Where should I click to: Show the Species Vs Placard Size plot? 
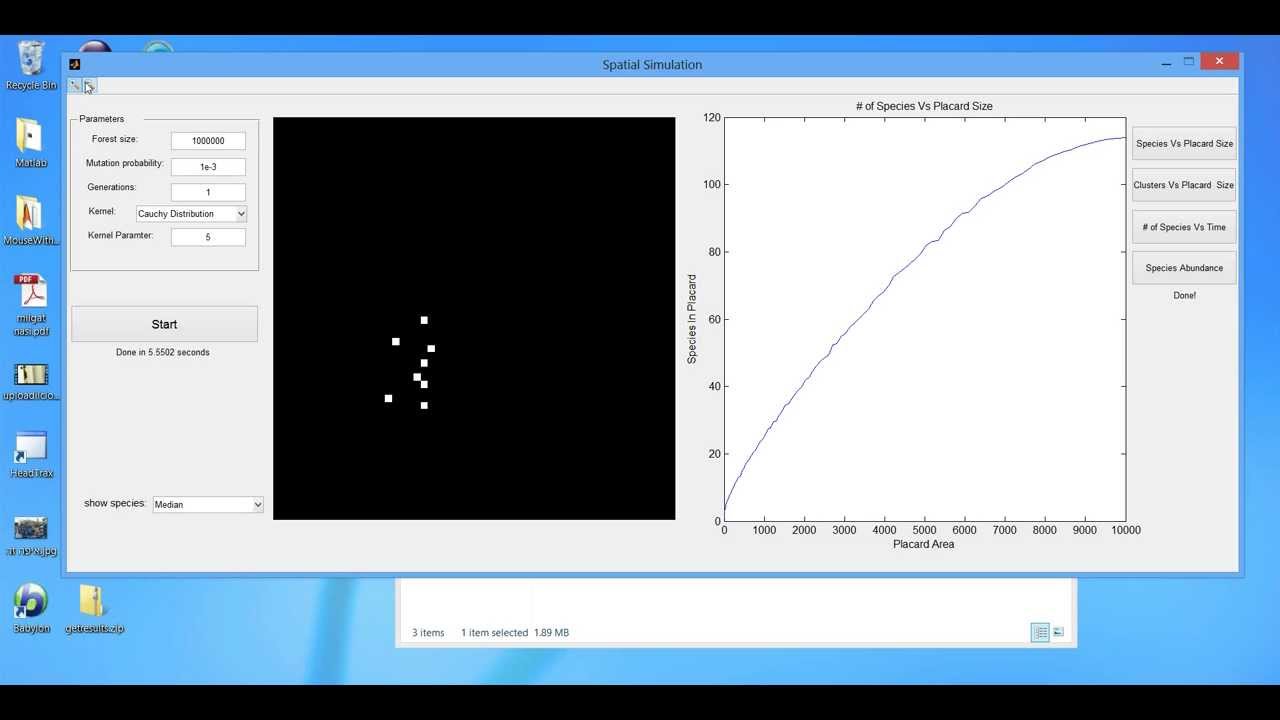(1184, 143)
